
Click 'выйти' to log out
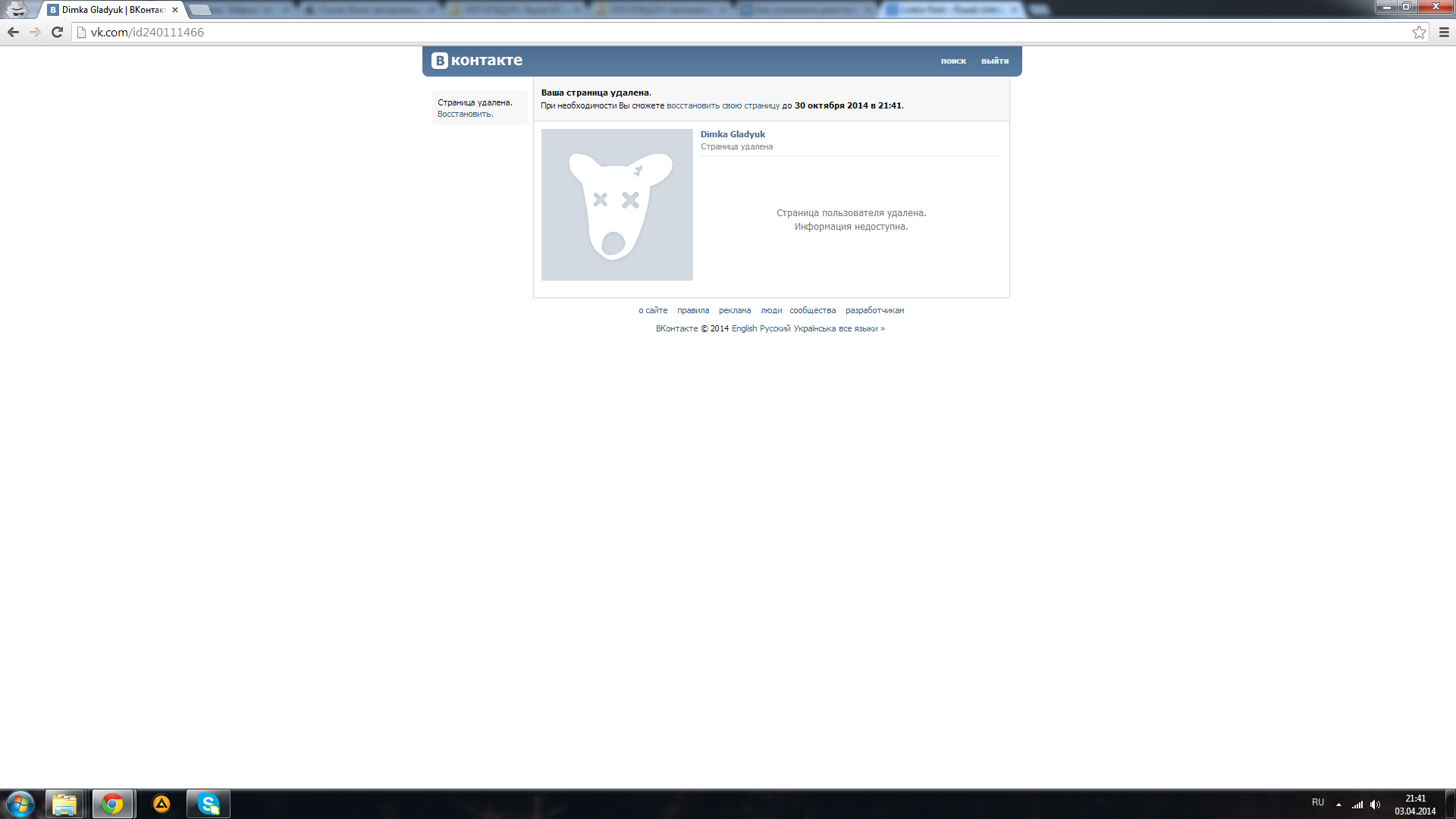[x=994, y=61]
